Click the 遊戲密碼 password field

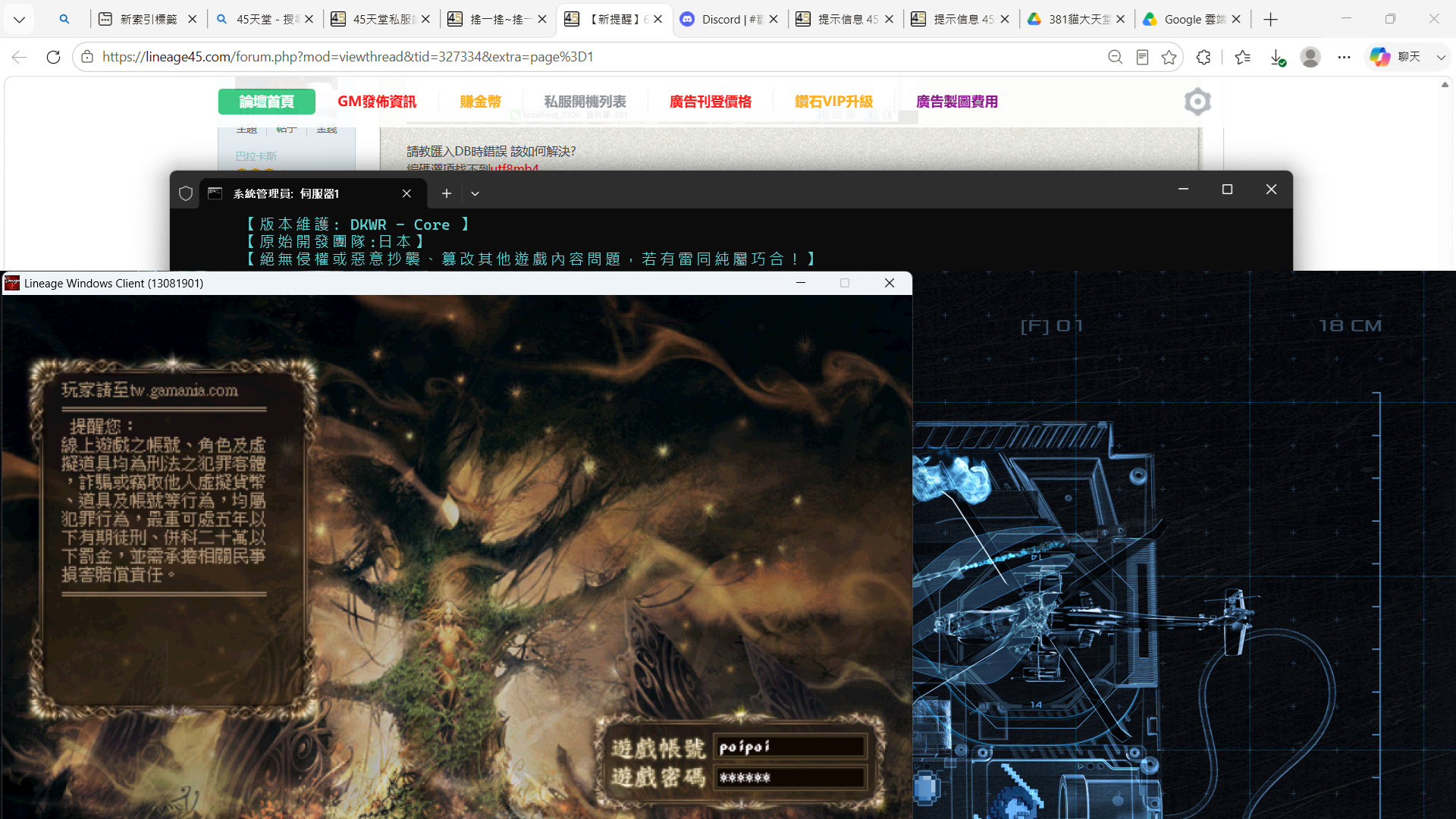tap(790, 777)
